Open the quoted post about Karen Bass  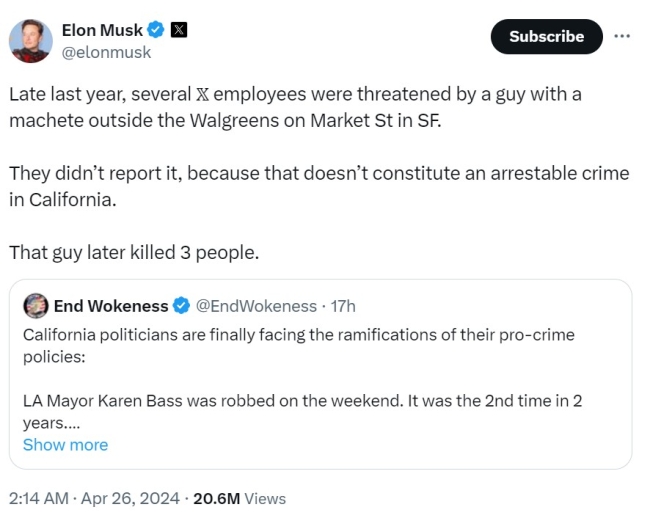[x=320, y=374]
